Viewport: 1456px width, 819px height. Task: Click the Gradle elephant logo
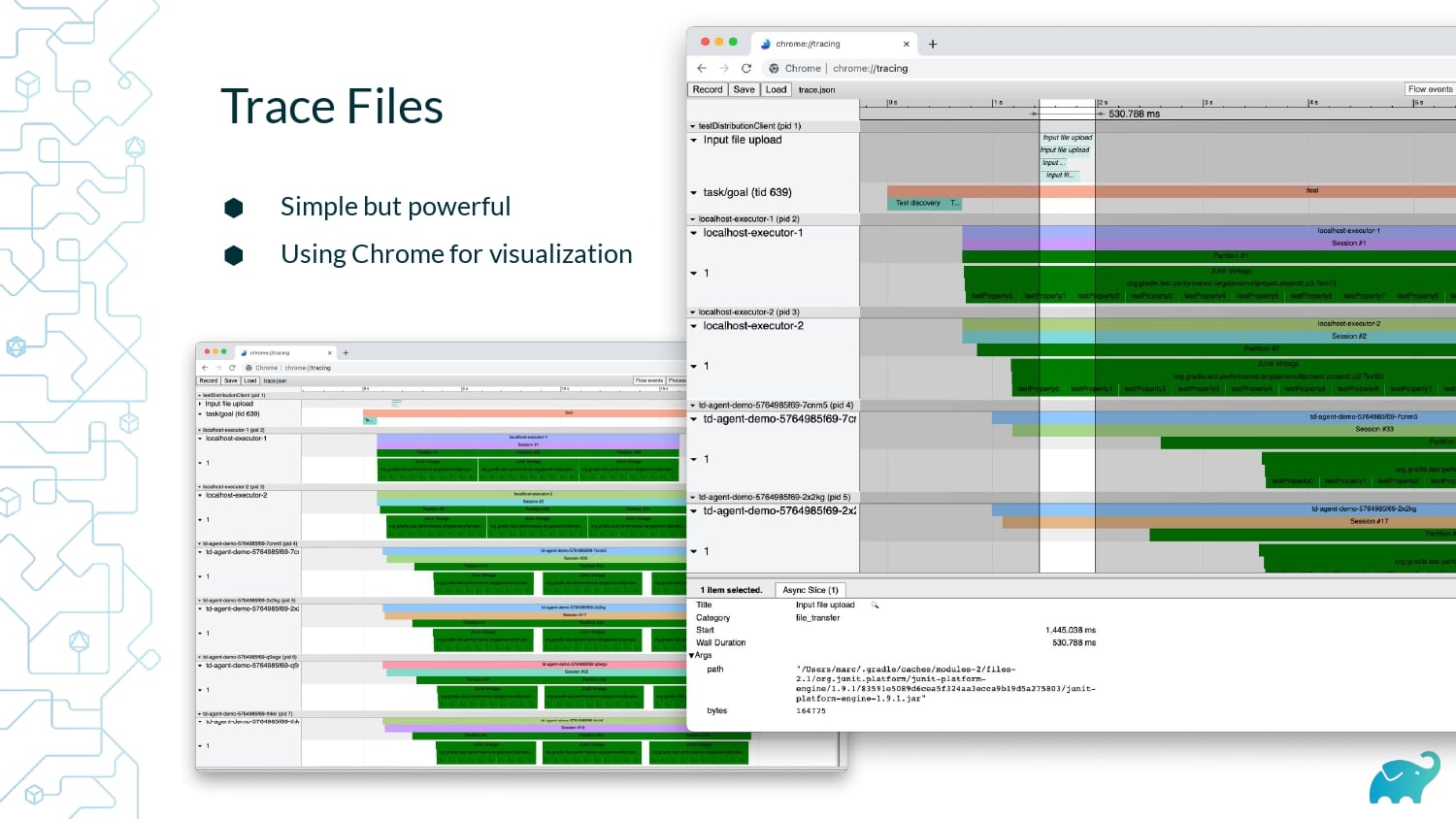click(1405, 777)
